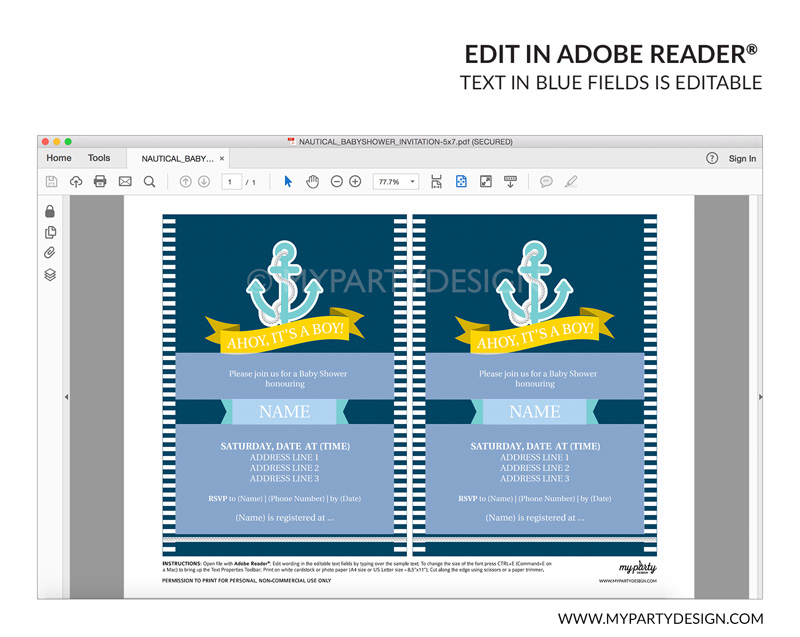Click the Save file icon
800x637 pixels.
pos(51,182)
